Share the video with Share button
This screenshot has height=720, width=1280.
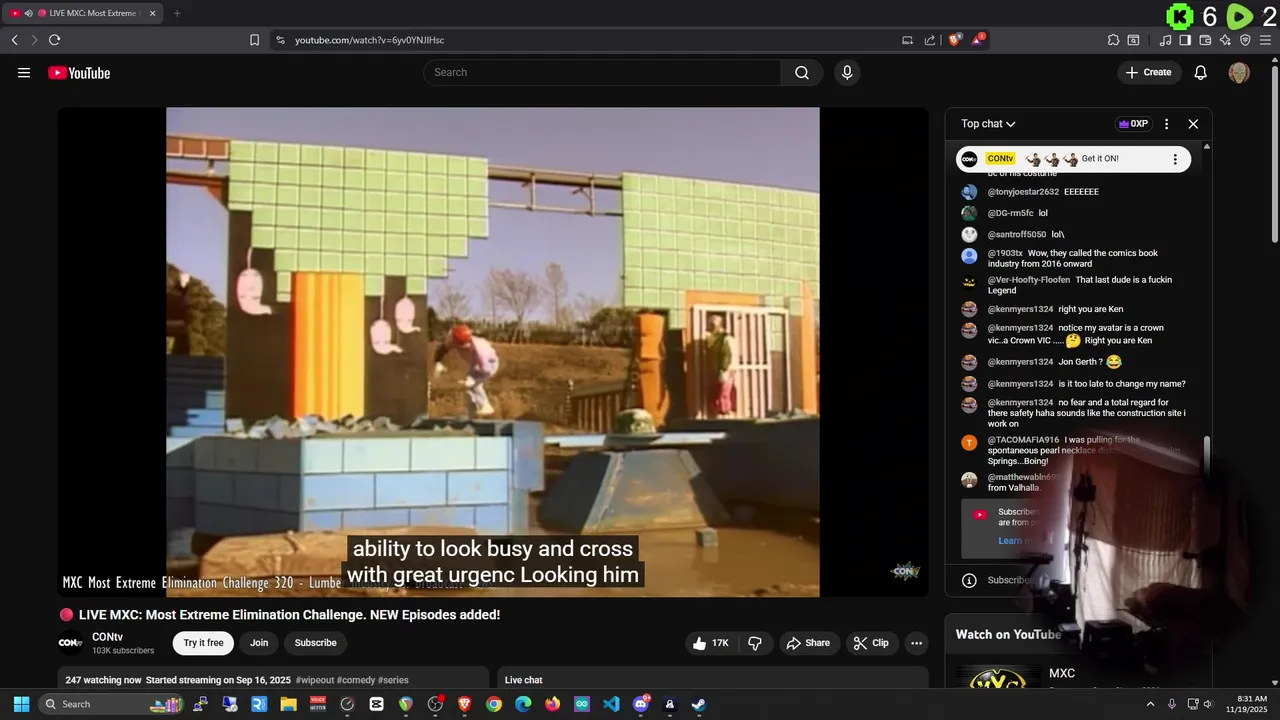[x=808, y=643]
